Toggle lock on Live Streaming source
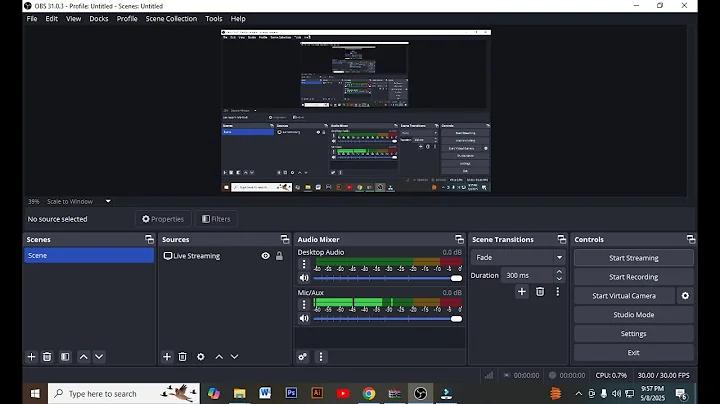The width and height of the screenshot is (720, 404). [x=279, y=256]
